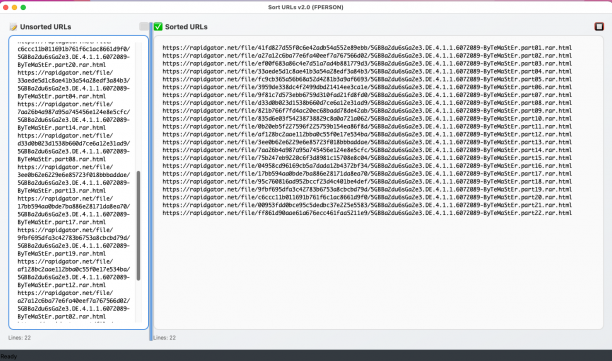
Task: Select the part22.rar.html line in Sorted URLs
Action: tap(367, 213)
